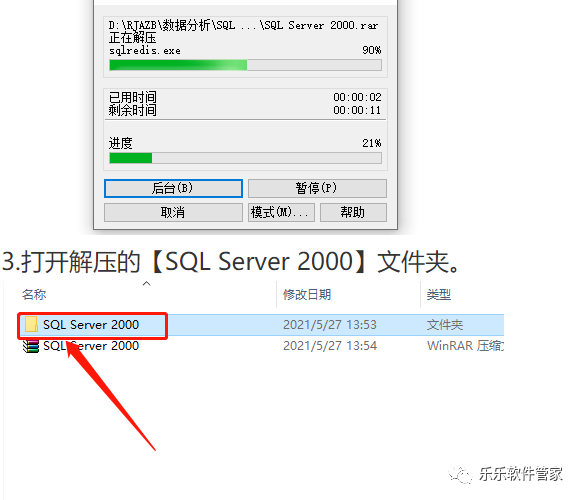Click the WinRAR 压缩 type cell
Screen dimensions: 581x500
click(465, 346)
